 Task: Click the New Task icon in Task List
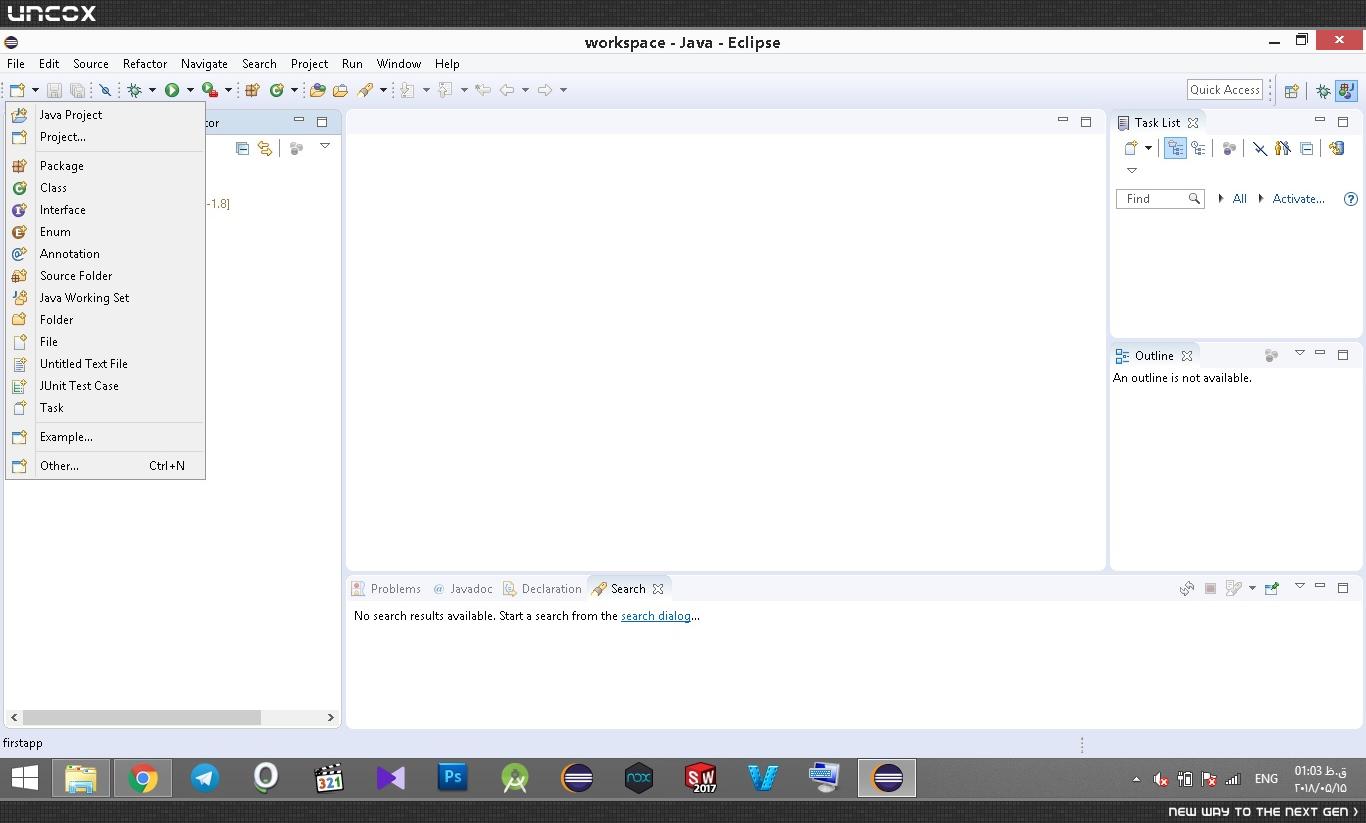[1131, 148]
